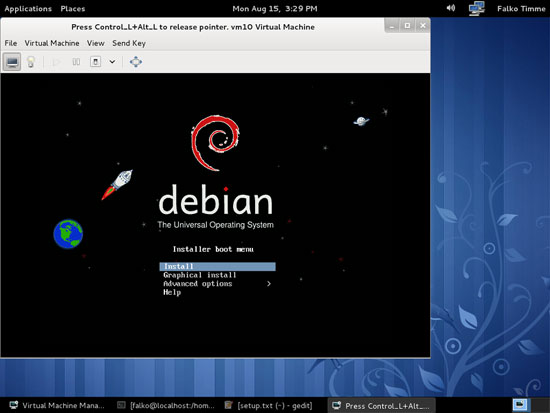The width and height of the screenshot is (550, 413).
Task: Expand the shutdown options dropdown arrow
Action: coord(112,62)
